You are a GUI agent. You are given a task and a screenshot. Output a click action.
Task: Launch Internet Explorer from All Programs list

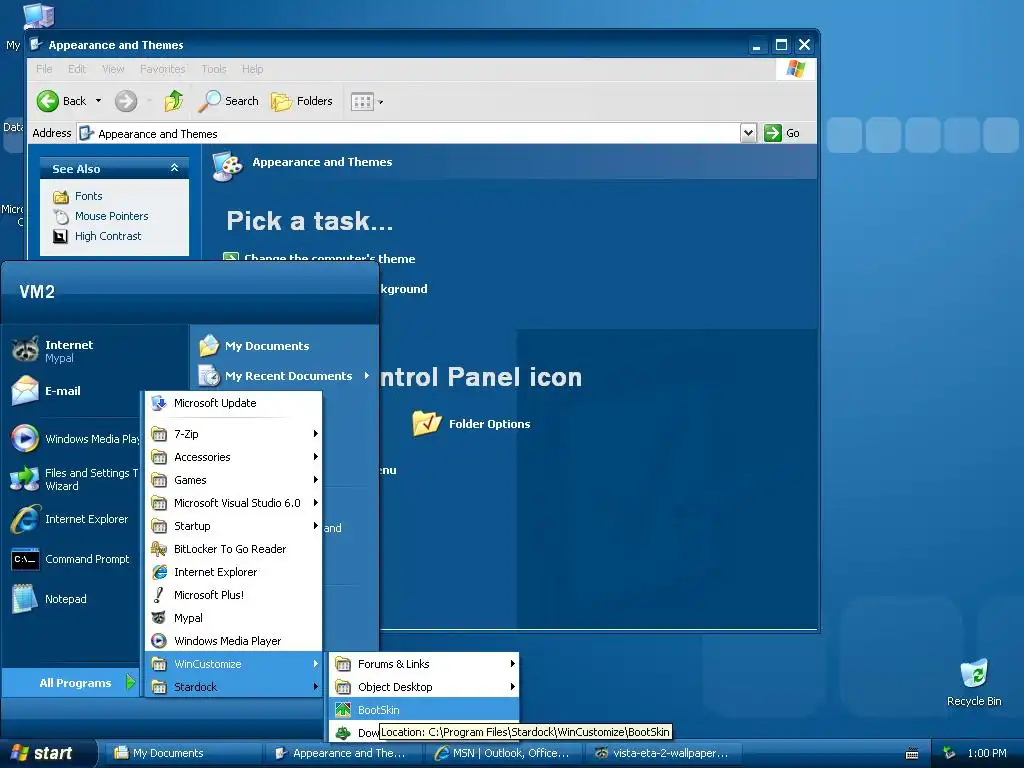tap(234, 572)
